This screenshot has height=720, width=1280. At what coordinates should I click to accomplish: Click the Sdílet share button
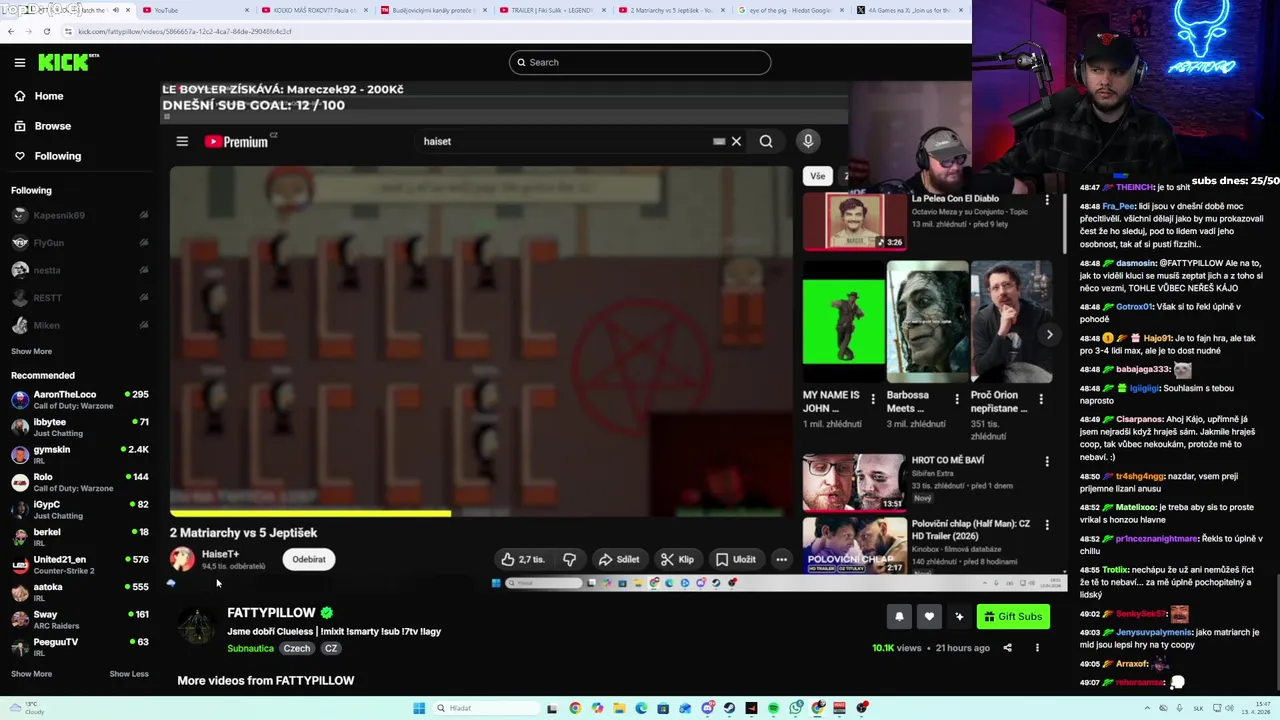tap(618, 559)
